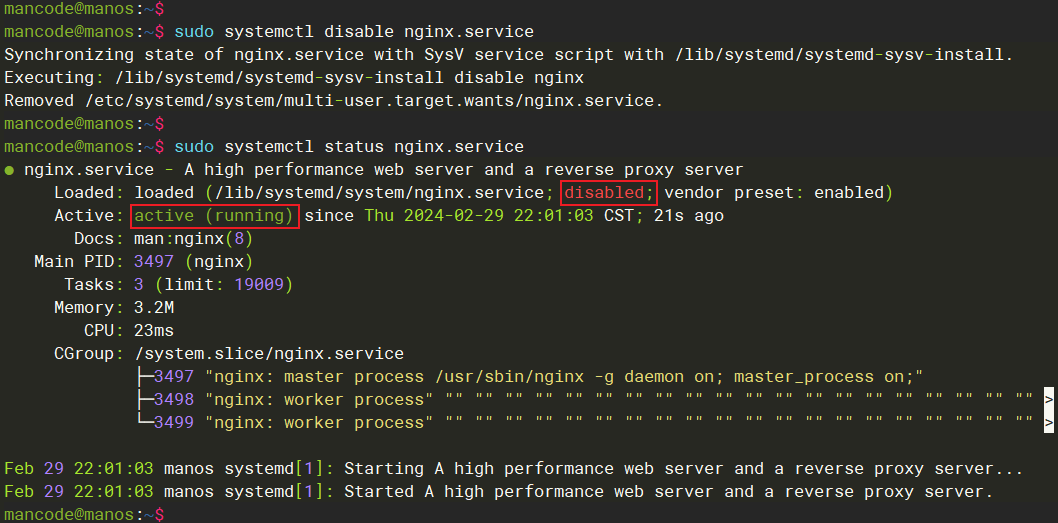The width and height of the screenshot is (1058, 523).
Task: Click the "sudo systemctl disable nginx.service" command
Action: 353,32
